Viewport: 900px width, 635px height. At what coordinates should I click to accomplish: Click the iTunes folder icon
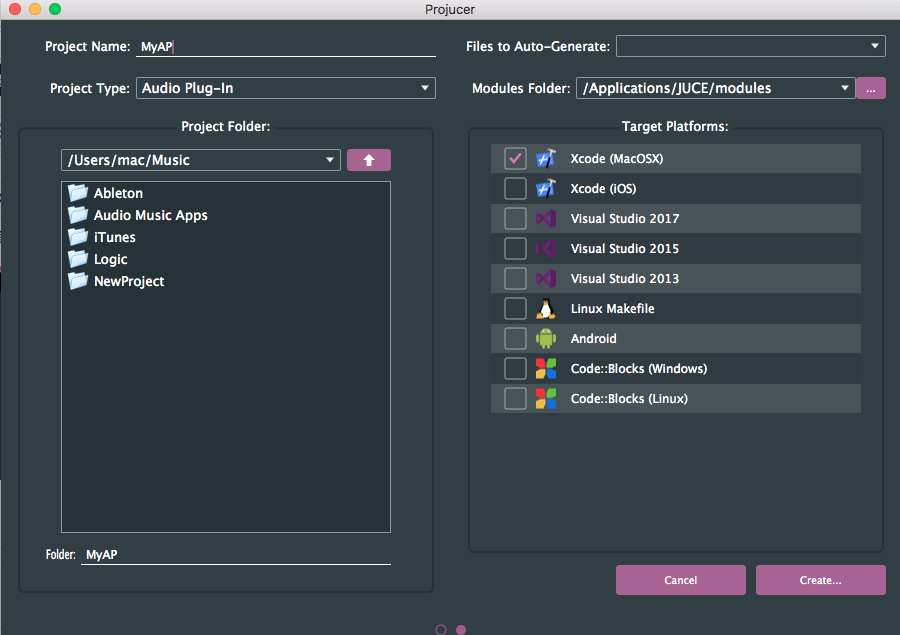(x=78, y=237)
